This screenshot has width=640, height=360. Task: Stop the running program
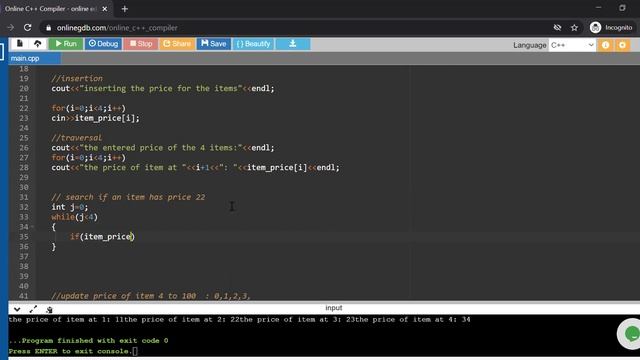[141, 44]
